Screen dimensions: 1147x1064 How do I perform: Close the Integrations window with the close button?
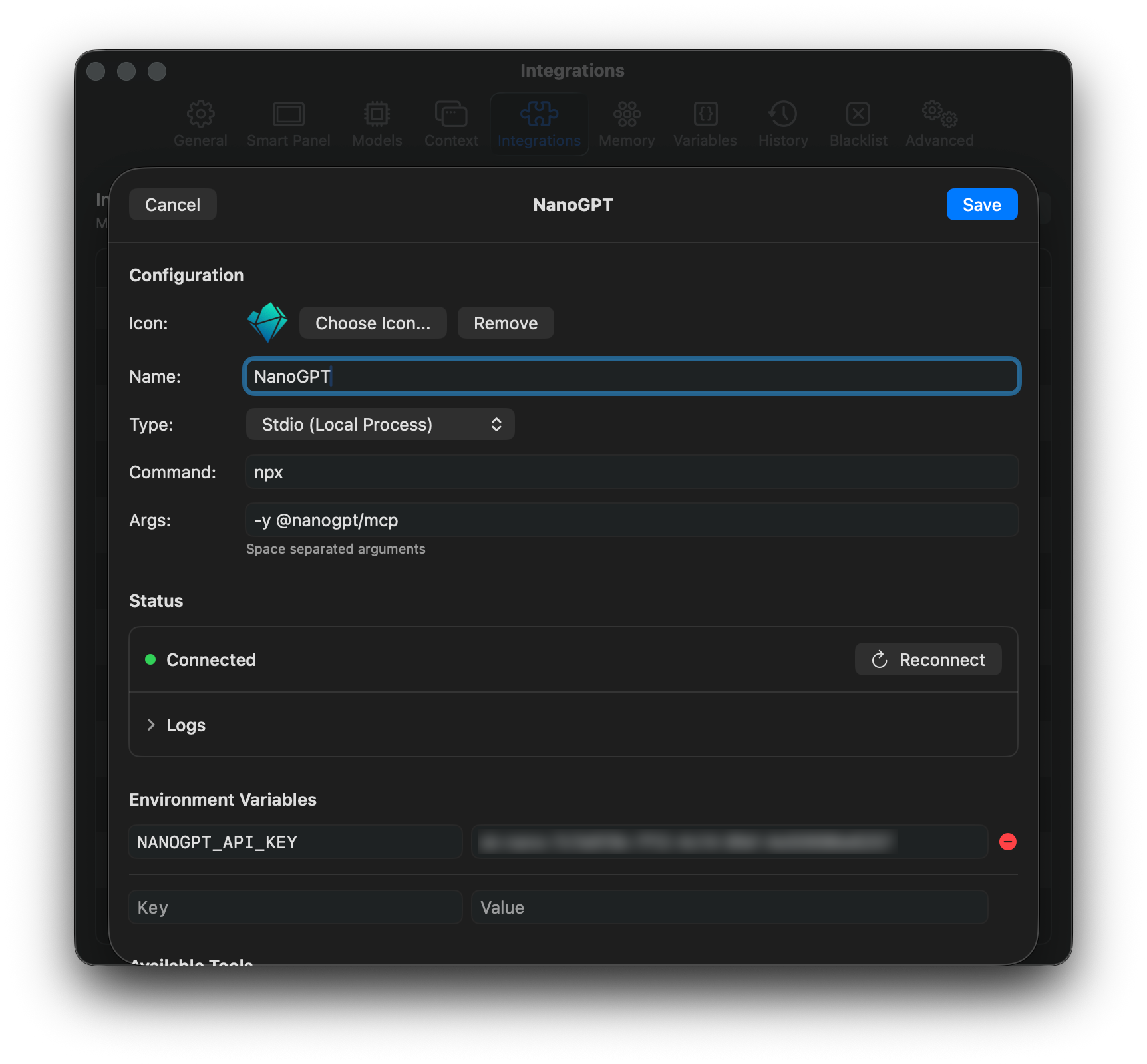tap(96, 71)
